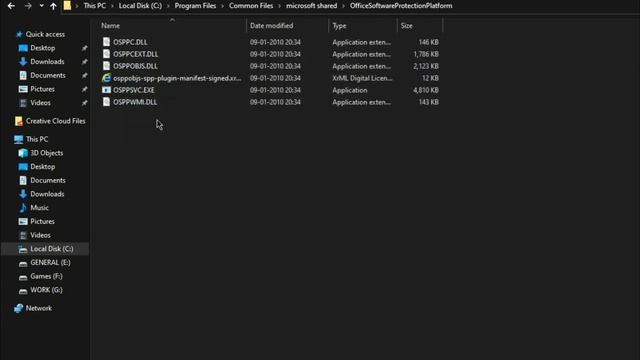Click the folder icon in address bar
Viewport: 640px width, 360px height.
67,6
